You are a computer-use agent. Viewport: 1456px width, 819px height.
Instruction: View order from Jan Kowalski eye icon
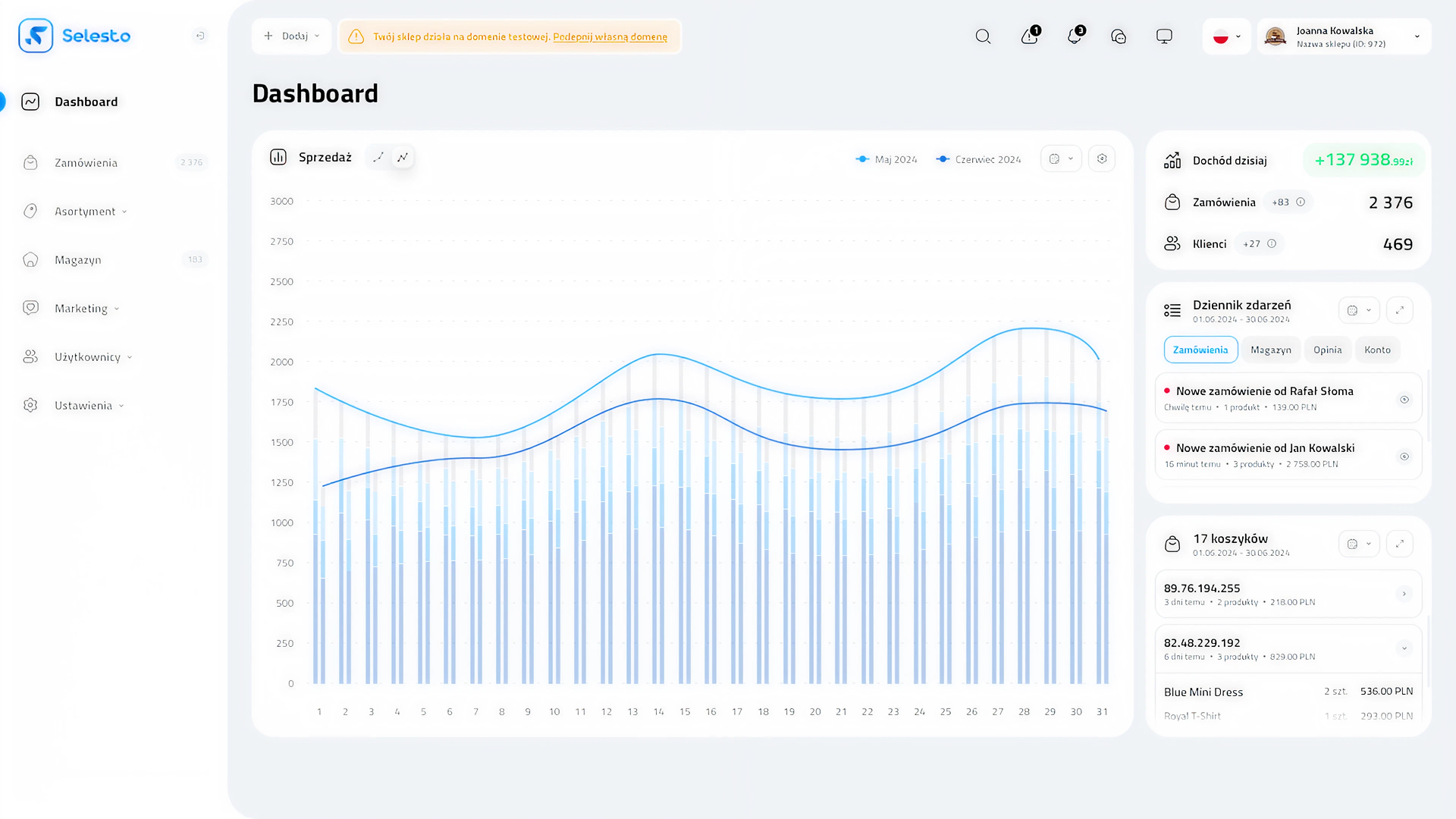point(1404,457)
